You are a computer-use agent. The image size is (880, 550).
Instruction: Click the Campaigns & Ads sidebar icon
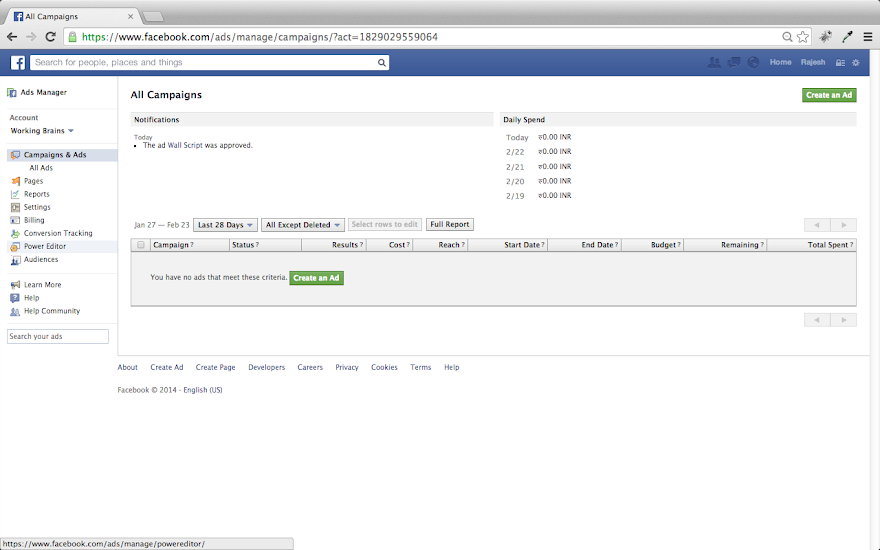15,155
